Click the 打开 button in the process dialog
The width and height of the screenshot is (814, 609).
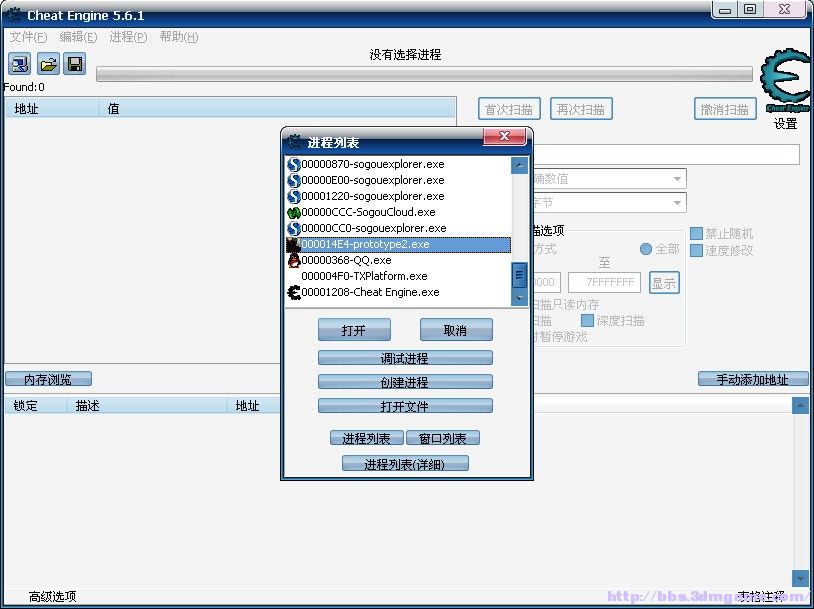pos(354,330)
